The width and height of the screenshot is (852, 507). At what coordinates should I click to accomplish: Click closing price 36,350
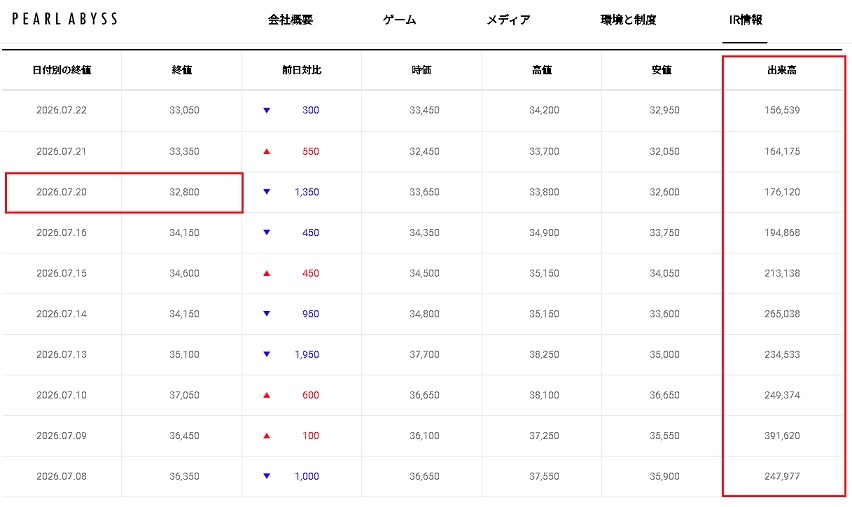184,476
